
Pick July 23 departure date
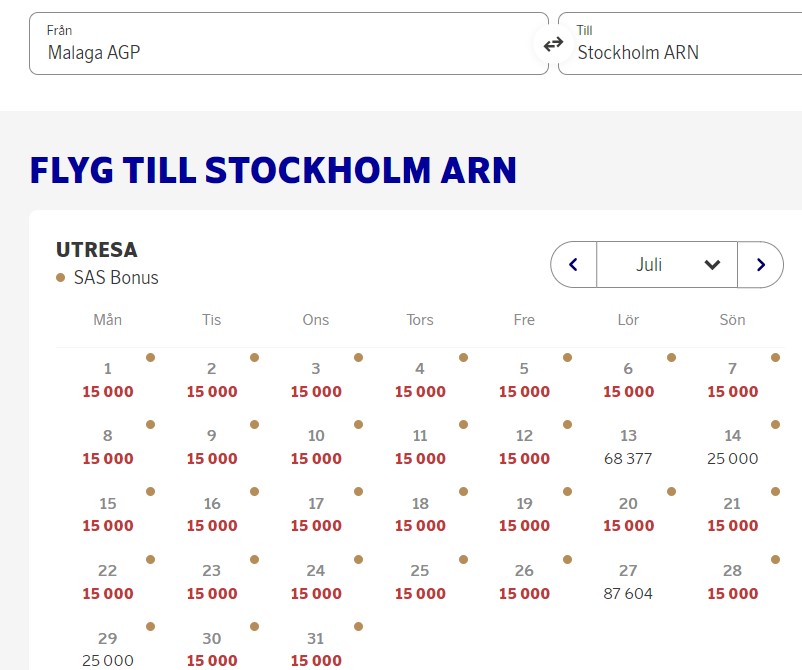point(212,582)
